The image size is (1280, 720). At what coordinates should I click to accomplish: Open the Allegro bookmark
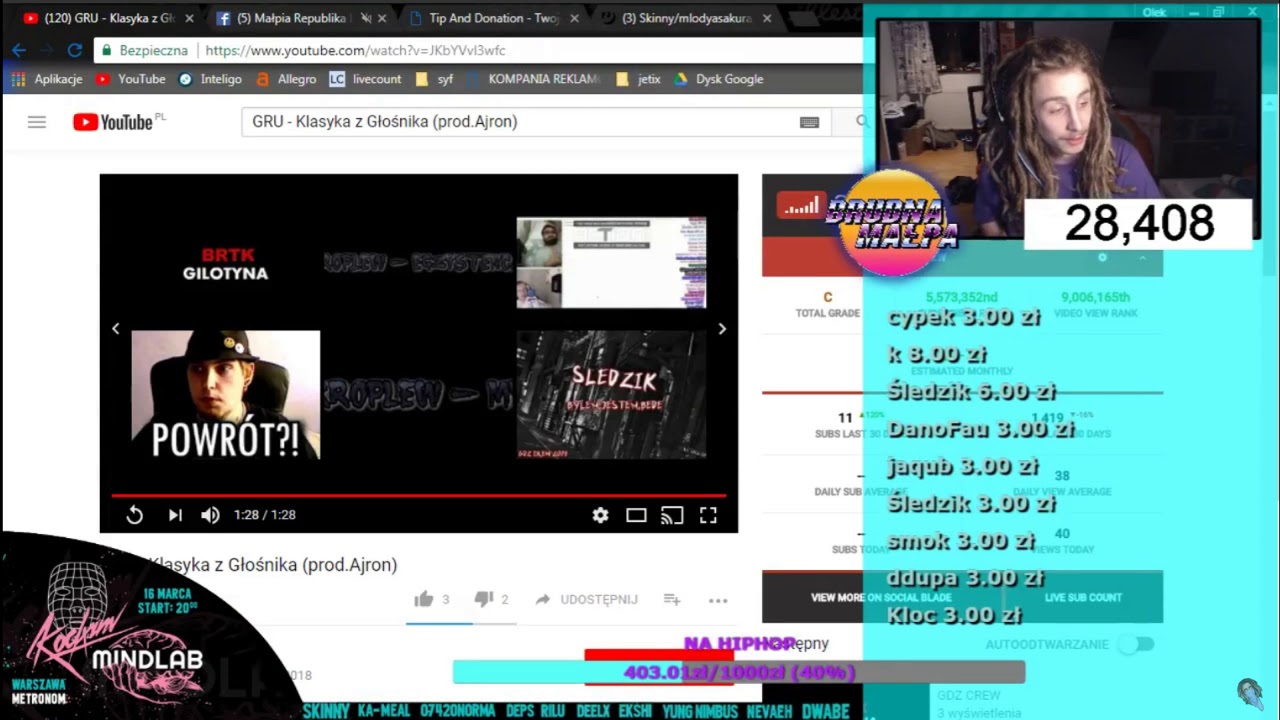coord(286,79)
